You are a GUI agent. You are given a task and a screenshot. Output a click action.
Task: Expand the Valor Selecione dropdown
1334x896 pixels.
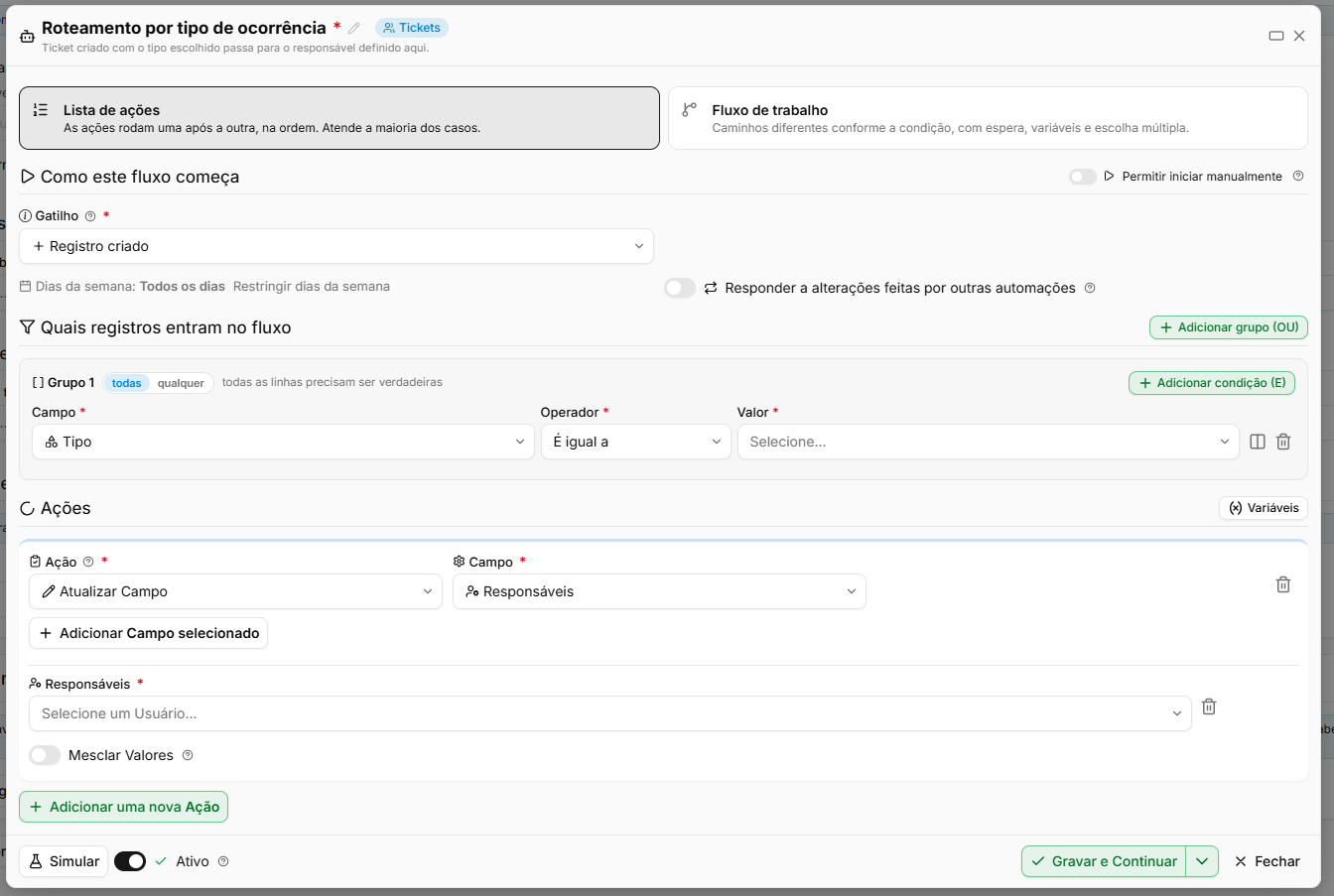tap(989, 442)
